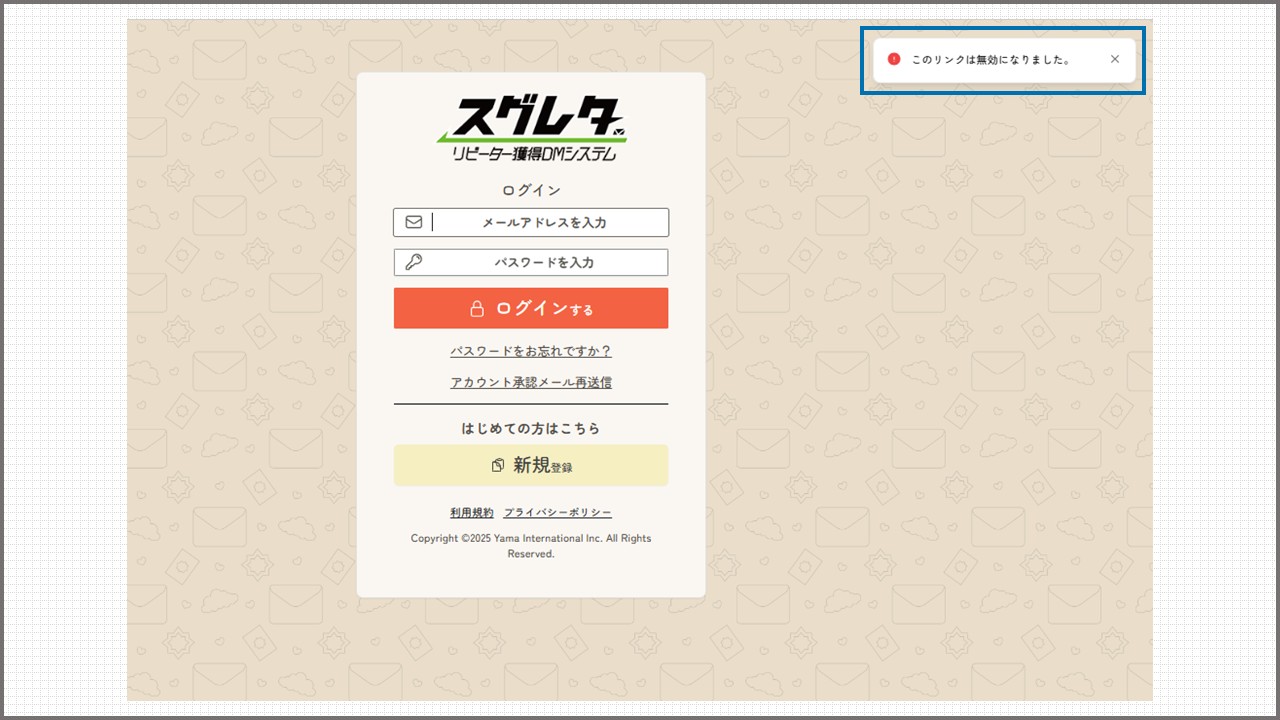Click the password input field
This screenshot has height=720, width=1280.
[531, 262]
